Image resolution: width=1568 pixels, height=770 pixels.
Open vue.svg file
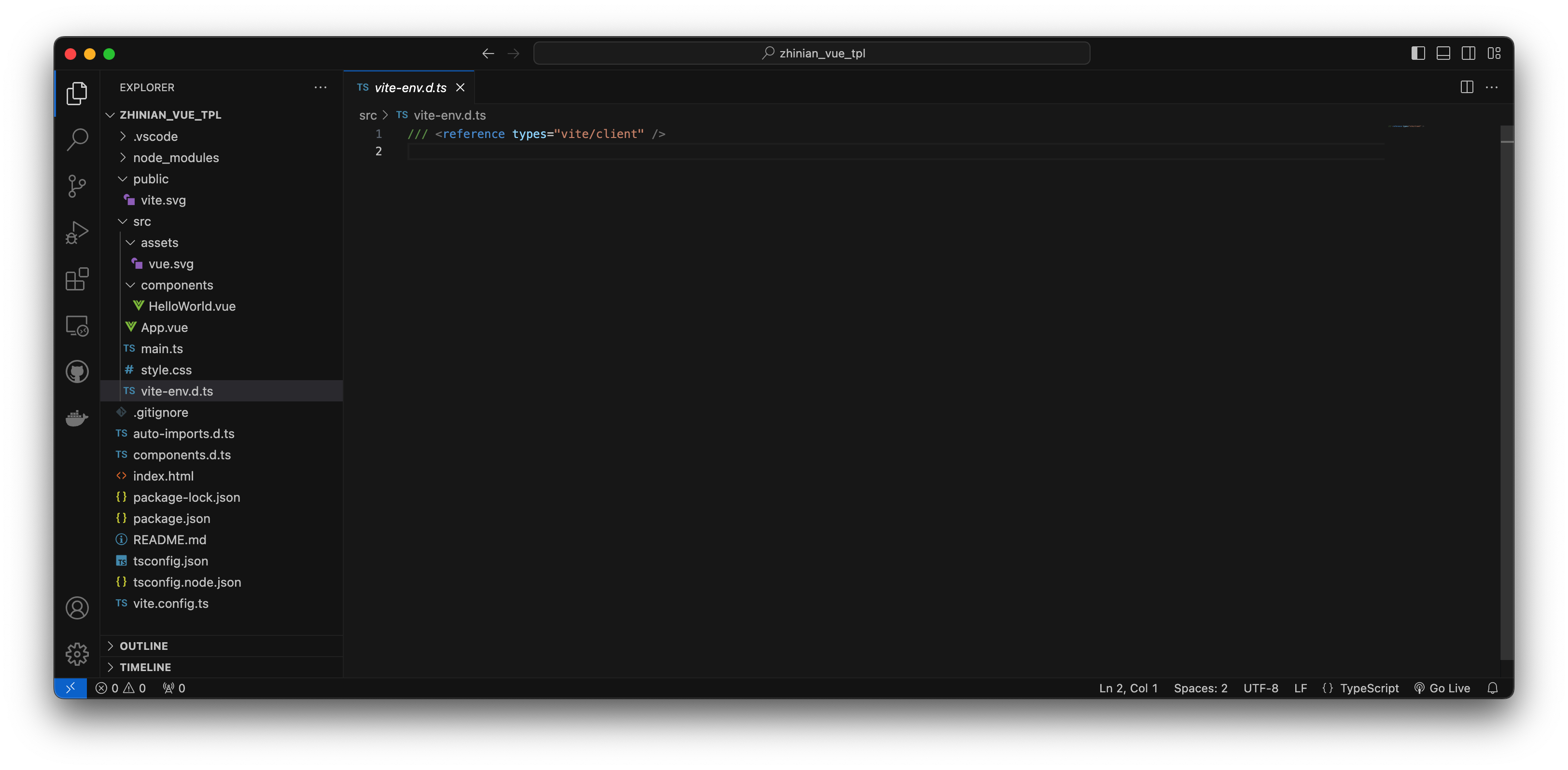[222, 264]
